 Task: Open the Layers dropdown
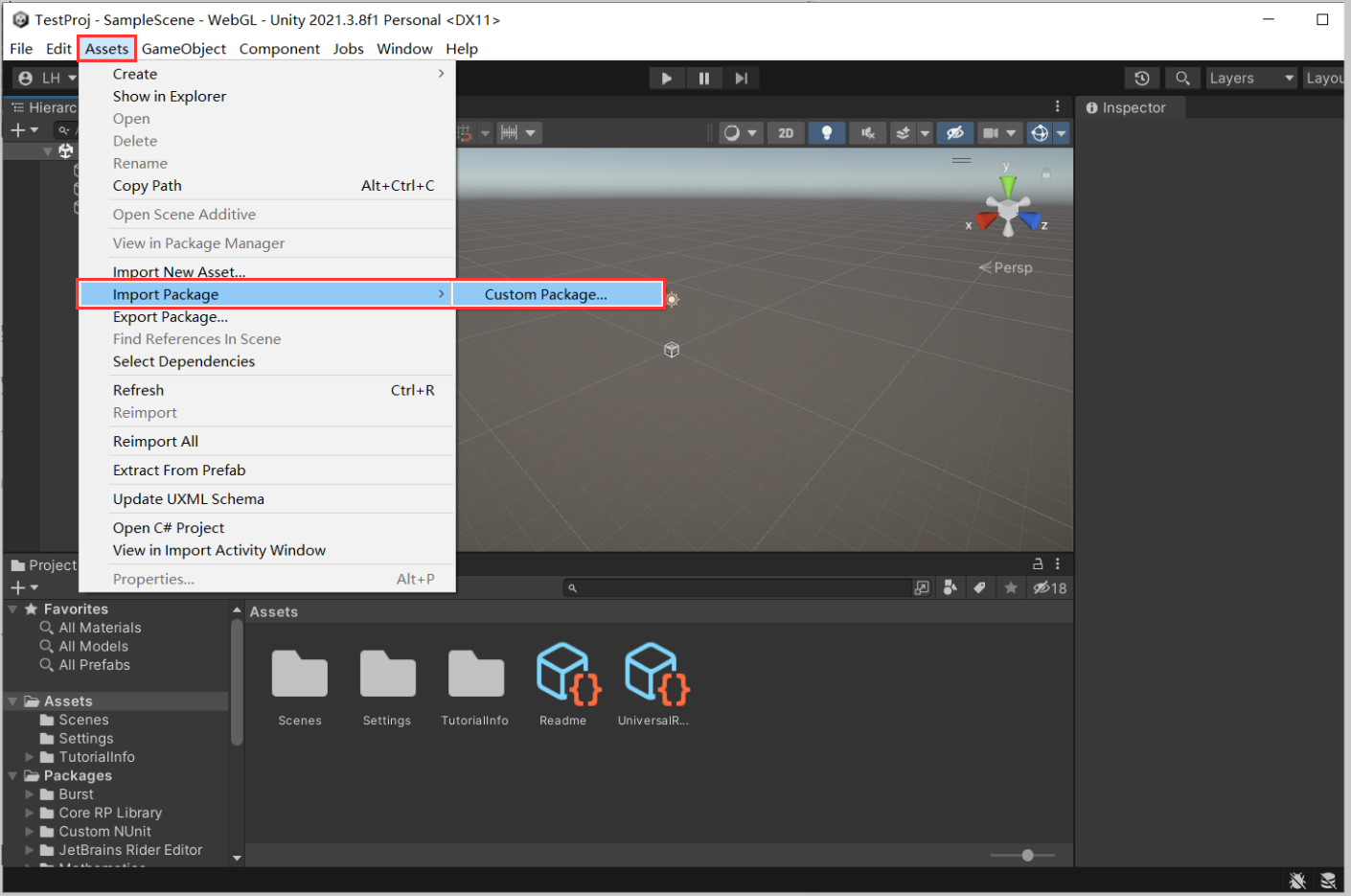click(1251, 79)
